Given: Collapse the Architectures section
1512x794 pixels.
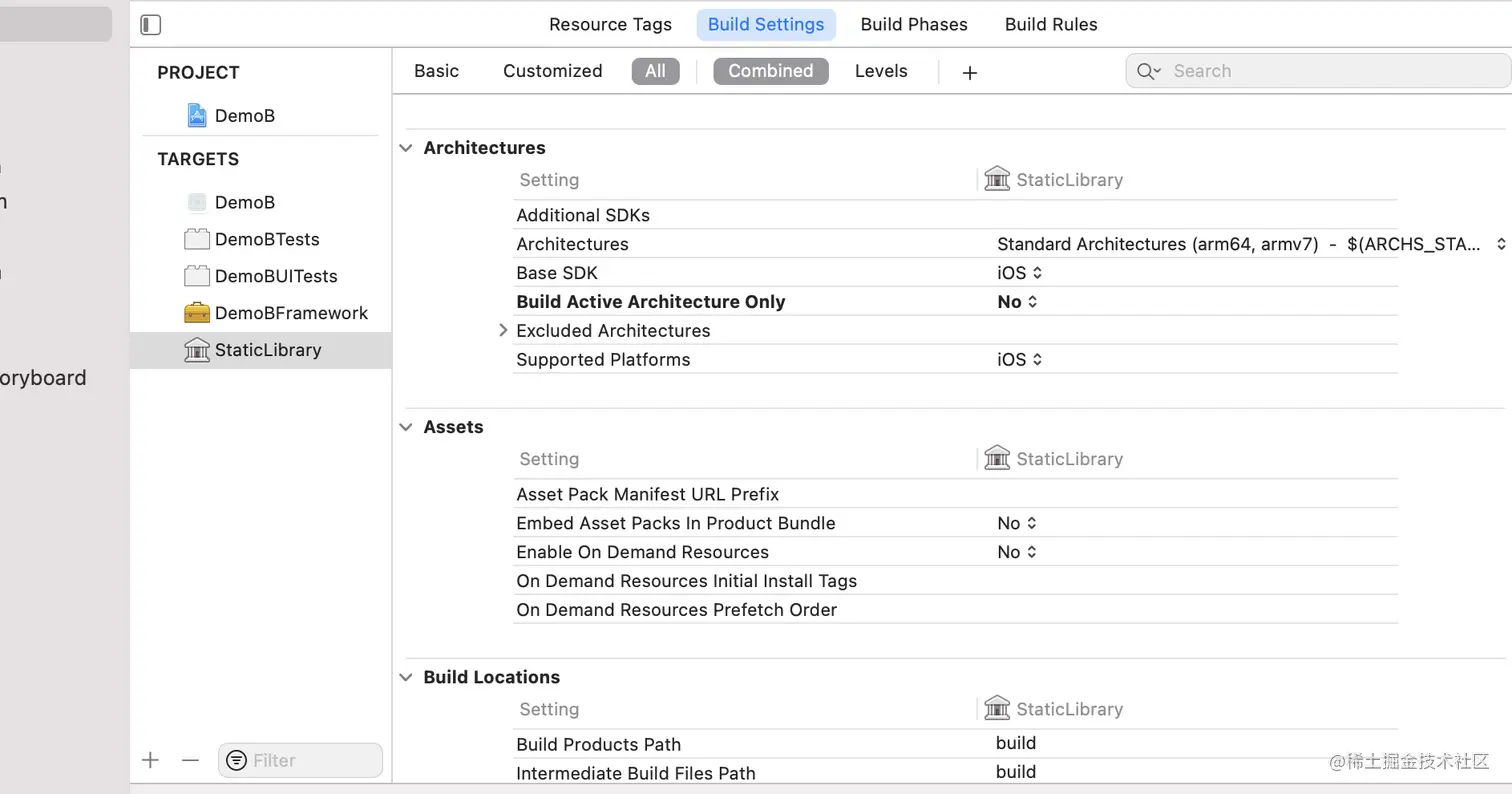Looking at the screenshot, I should tap(406, 148).
